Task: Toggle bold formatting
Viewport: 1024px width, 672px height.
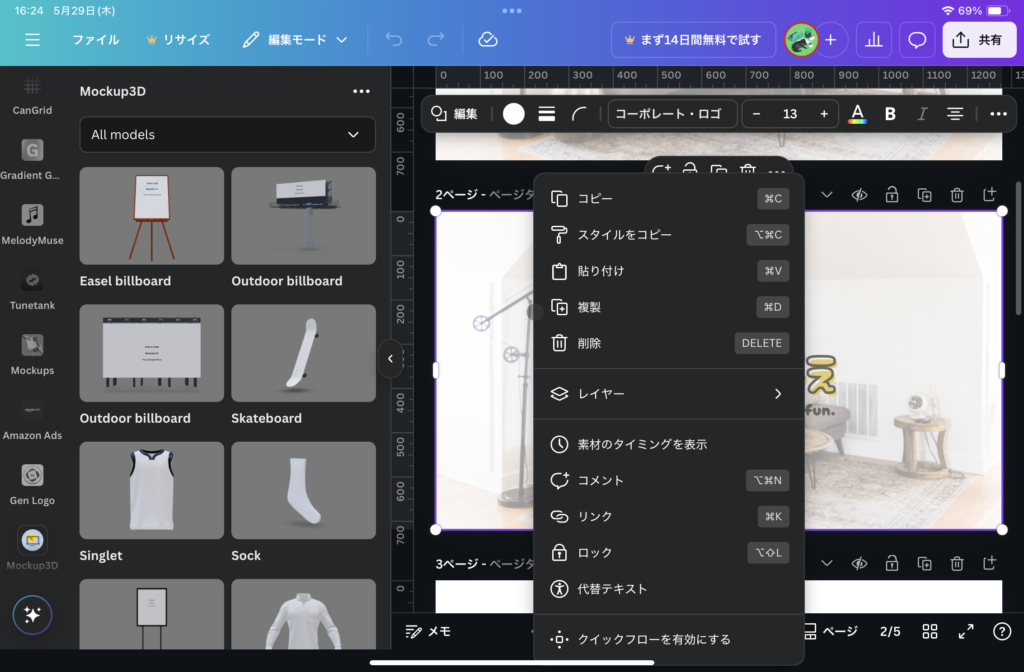Action: pos(889,114)
